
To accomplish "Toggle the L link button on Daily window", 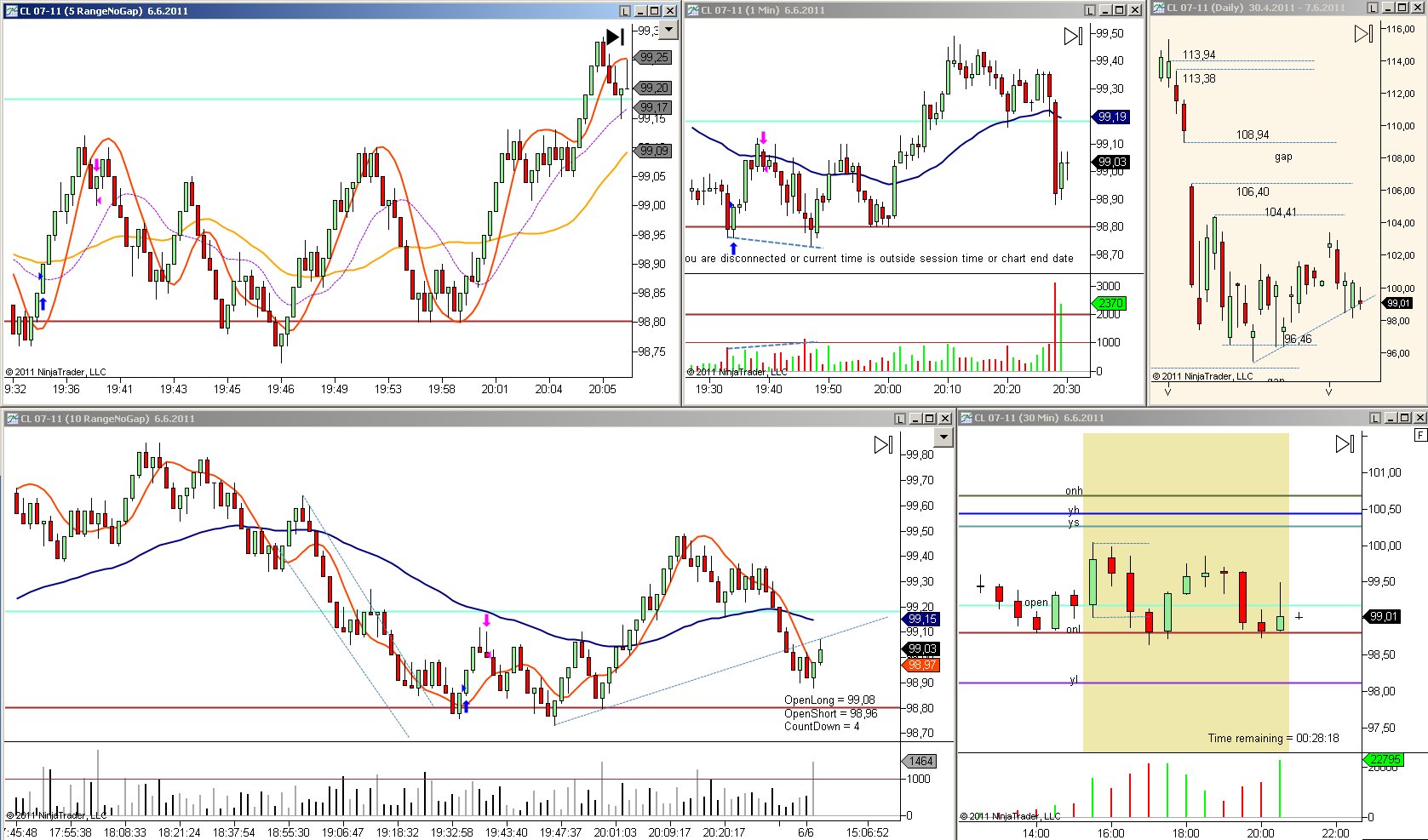I will pyautogui.click(x=1373, y=8).
